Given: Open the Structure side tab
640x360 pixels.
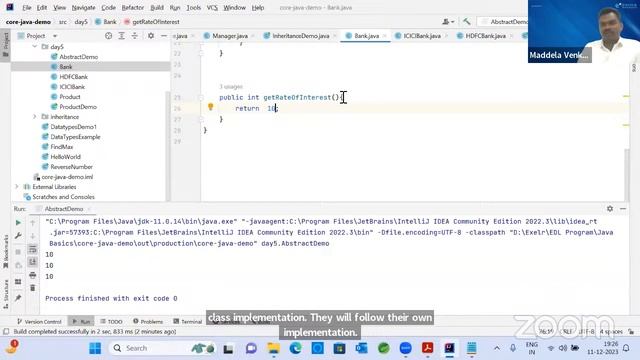Looking at the screenshot, I should (6, 293).
